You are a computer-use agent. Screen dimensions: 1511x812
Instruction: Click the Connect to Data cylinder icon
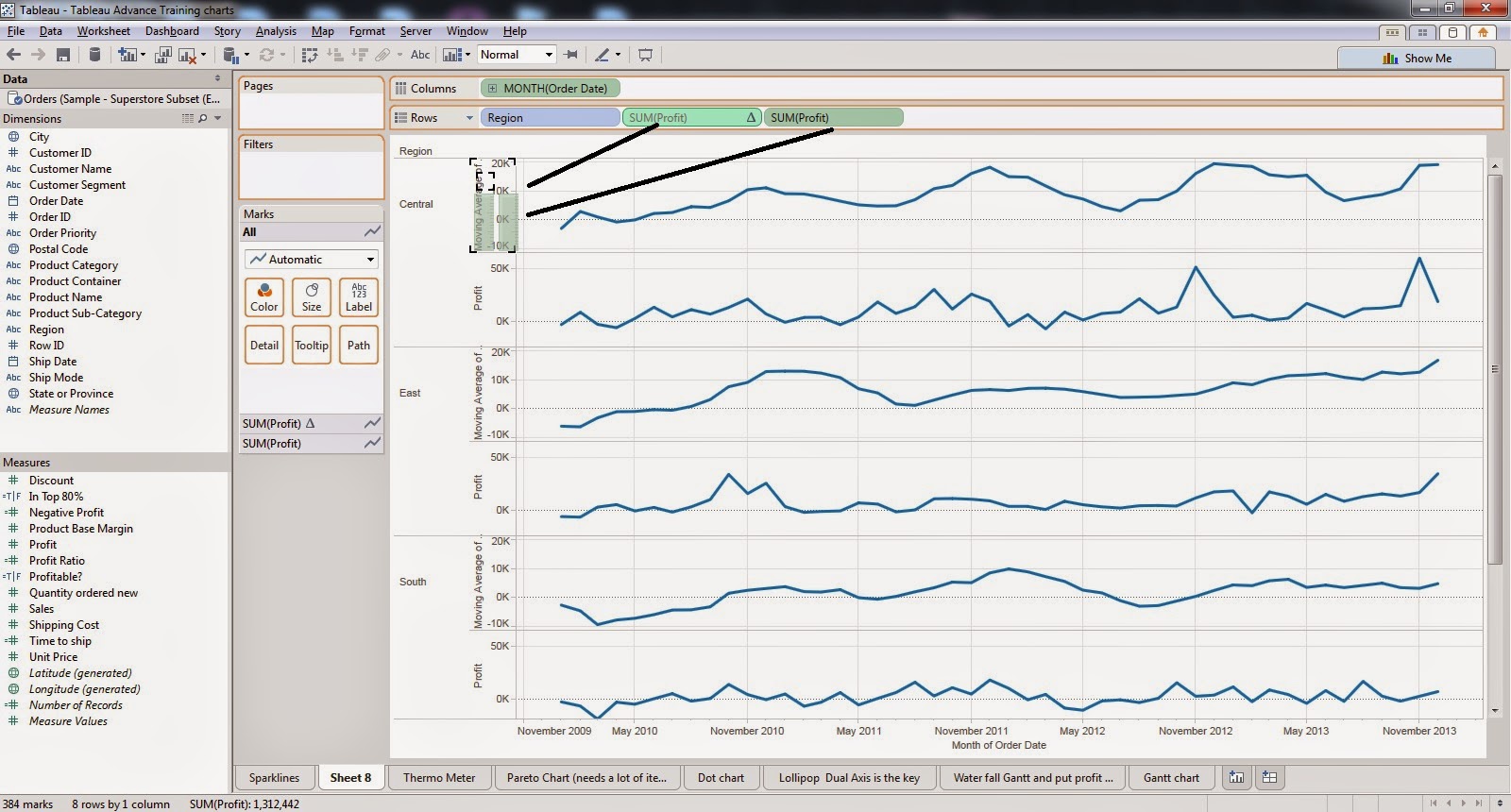[94, 55]
